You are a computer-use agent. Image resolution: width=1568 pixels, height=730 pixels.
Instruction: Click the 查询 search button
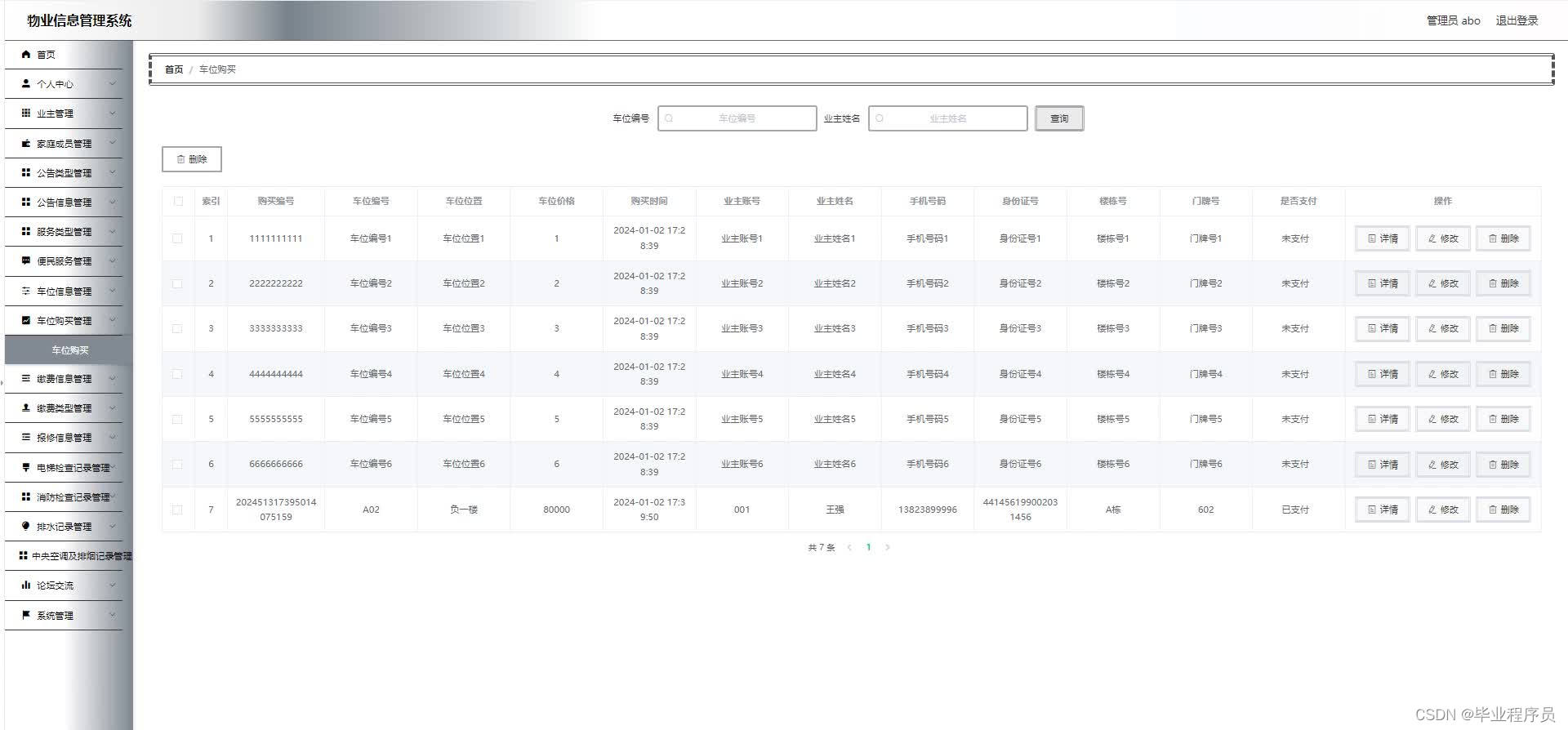coord(1059,118)
